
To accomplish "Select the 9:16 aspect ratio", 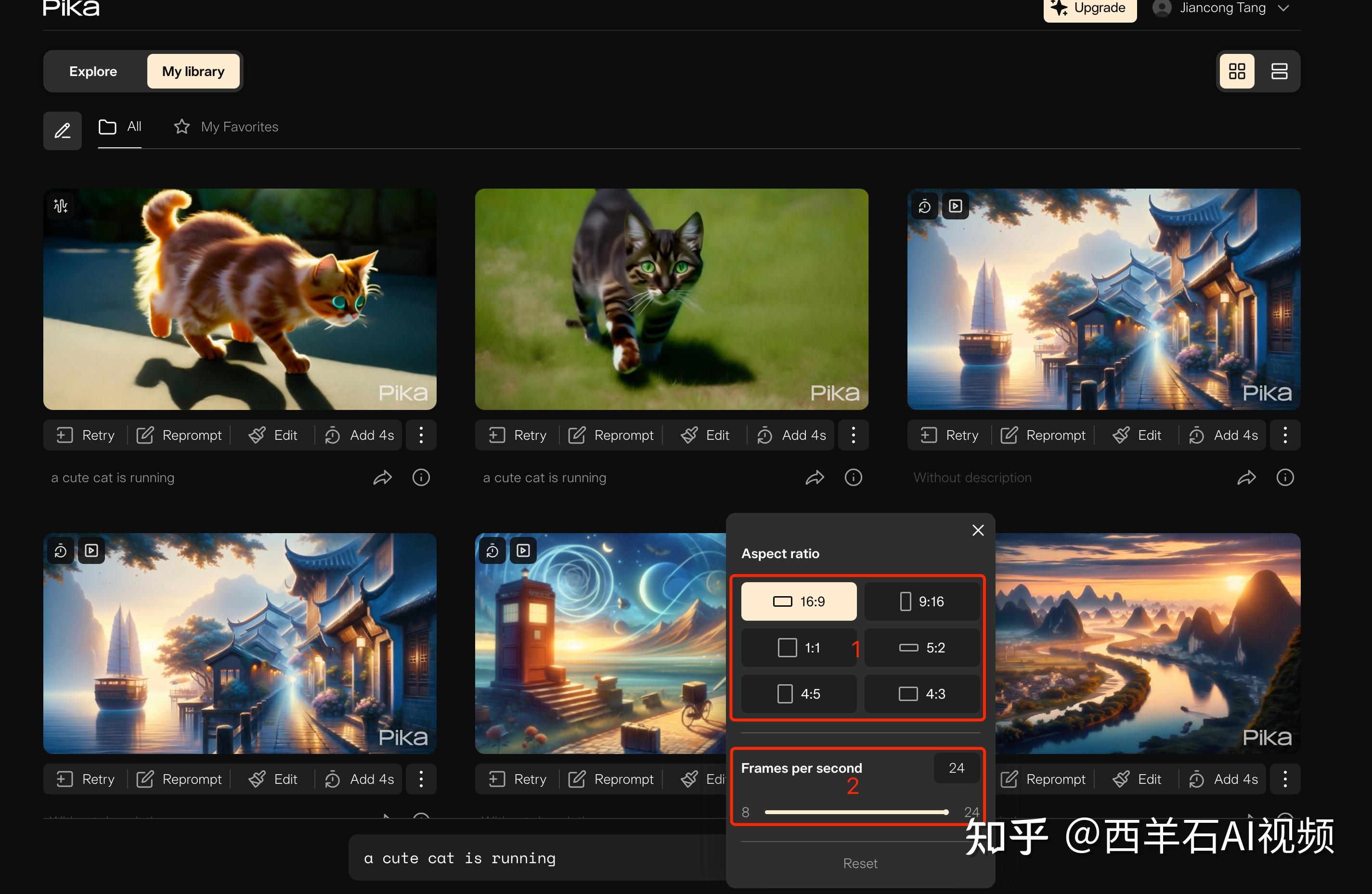I will tap(922, 601).
